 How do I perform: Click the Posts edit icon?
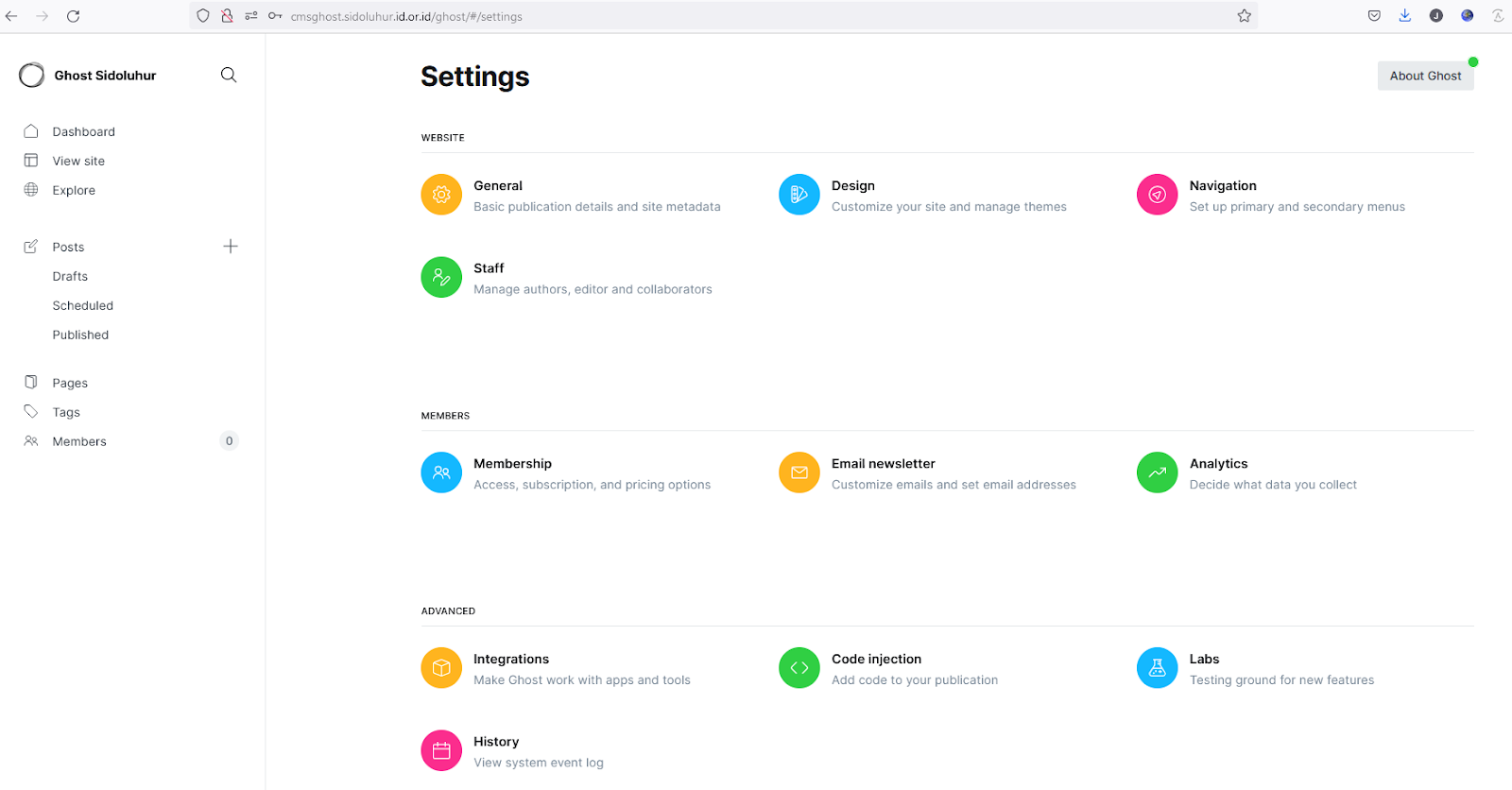coord(31,247)
